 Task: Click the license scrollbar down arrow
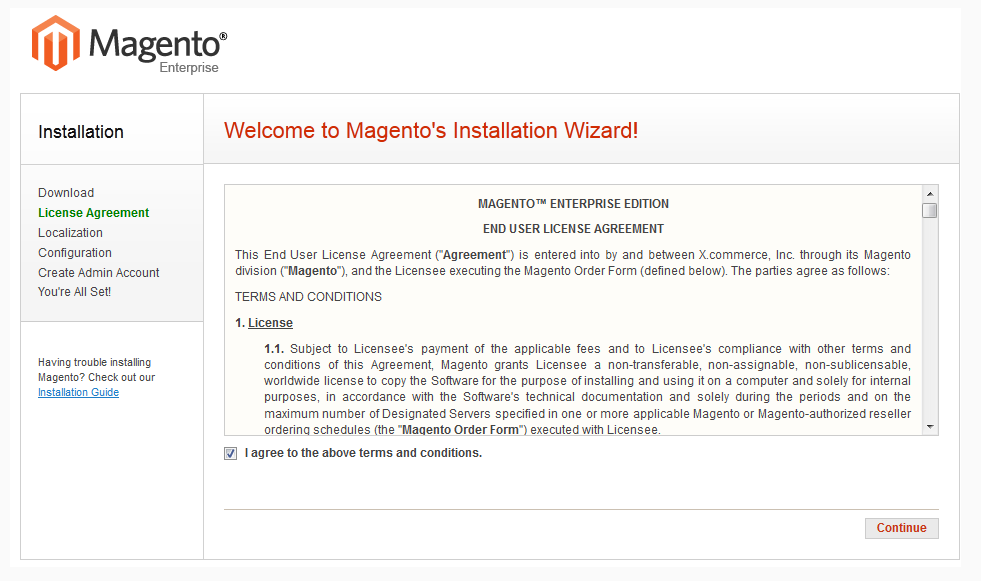coord(930,427)
